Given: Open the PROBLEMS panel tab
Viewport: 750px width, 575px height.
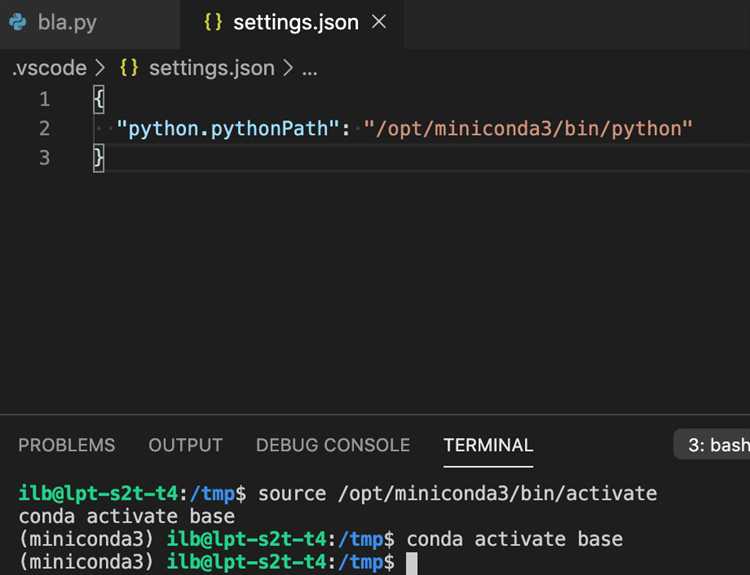Looking at the screenshot, I should coord(66,445).
